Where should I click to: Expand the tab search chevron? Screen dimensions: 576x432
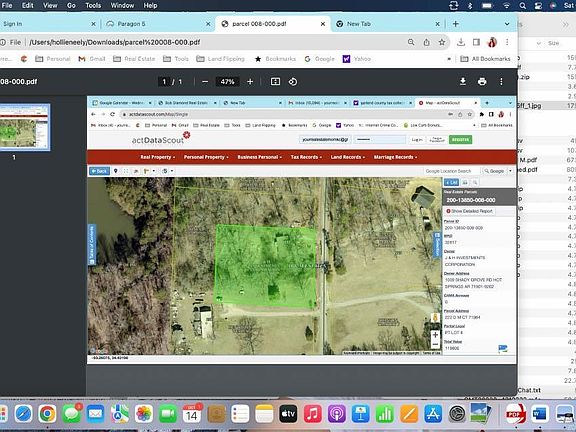507,24
